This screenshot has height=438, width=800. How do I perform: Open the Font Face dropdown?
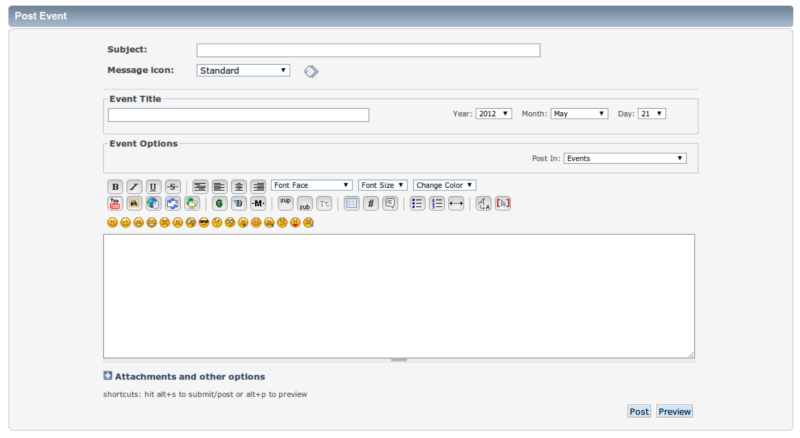[312, 185]
